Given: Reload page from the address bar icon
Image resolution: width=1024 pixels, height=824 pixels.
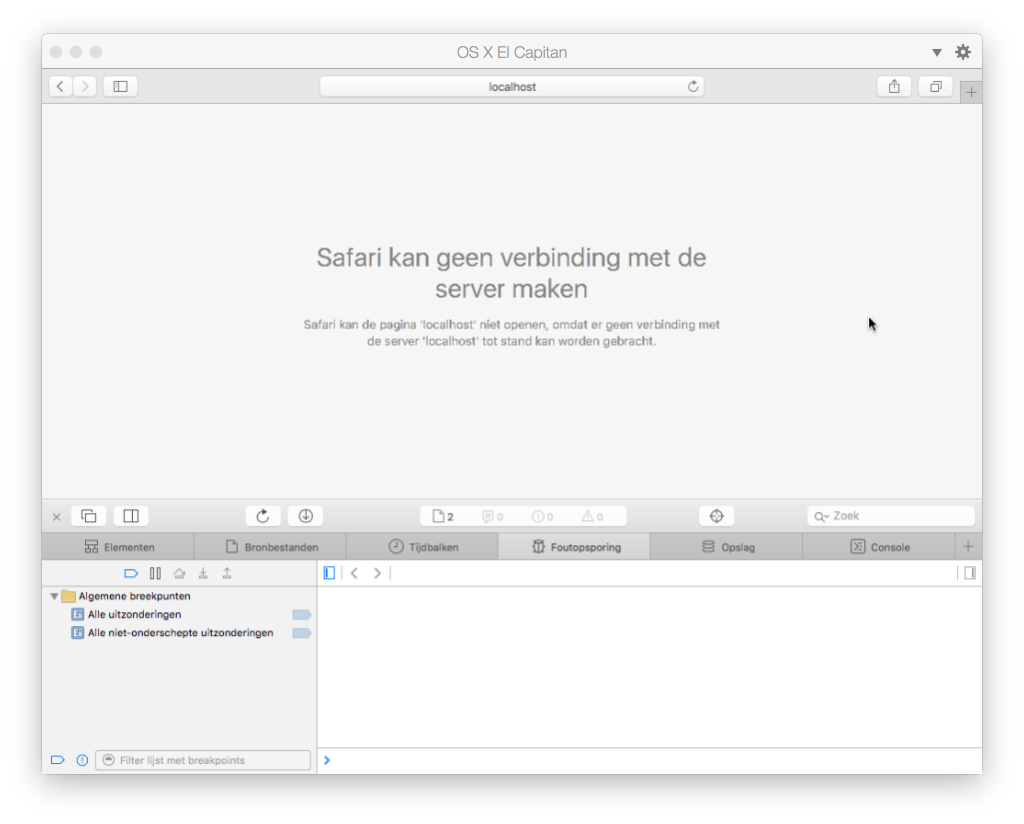Looking at the screenshot, I should point(693,86).
